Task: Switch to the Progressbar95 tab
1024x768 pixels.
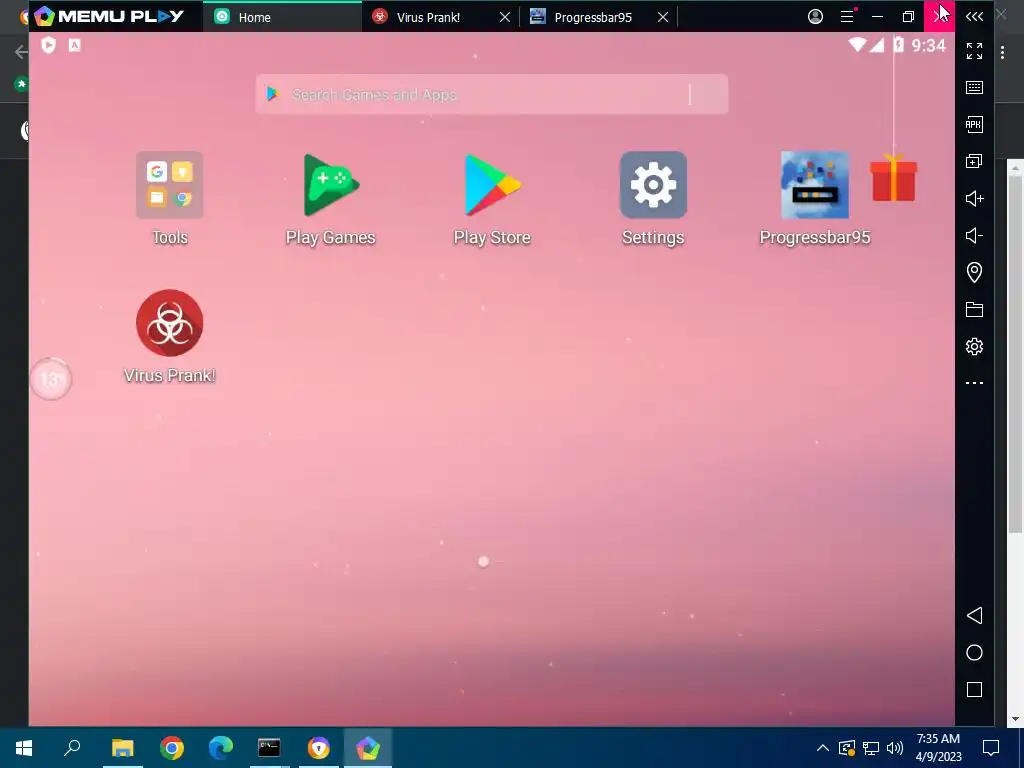Action: coord(593,18)
